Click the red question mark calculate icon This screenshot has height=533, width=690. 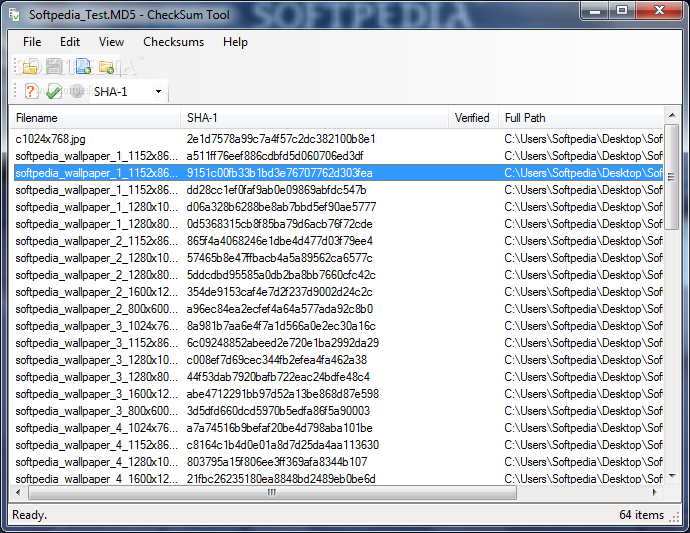click(x=30, y=92)
